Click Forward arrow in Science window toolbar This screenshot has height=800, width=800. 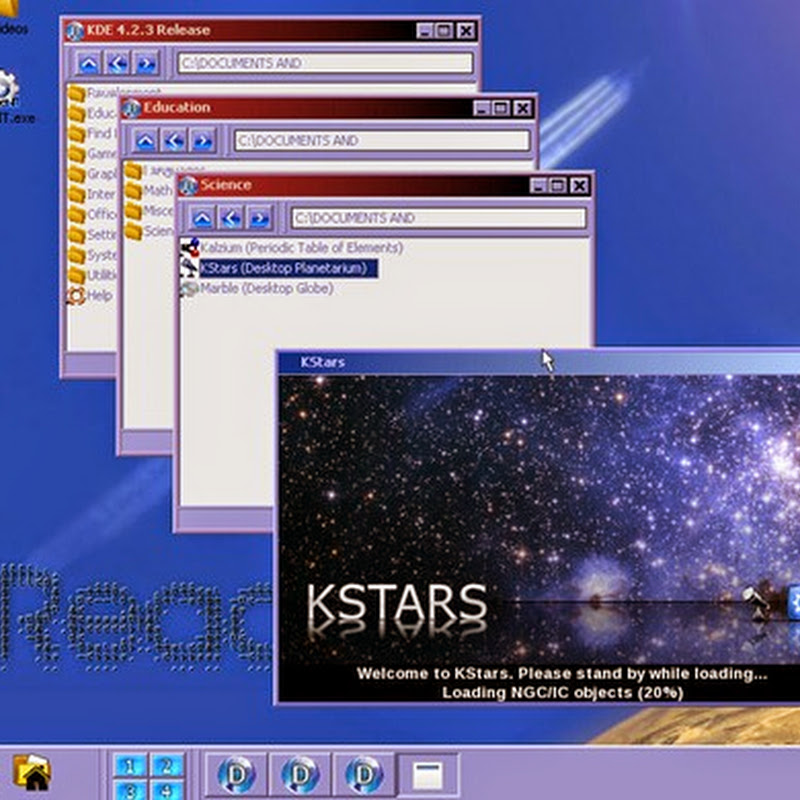click(x=260, y=219)
